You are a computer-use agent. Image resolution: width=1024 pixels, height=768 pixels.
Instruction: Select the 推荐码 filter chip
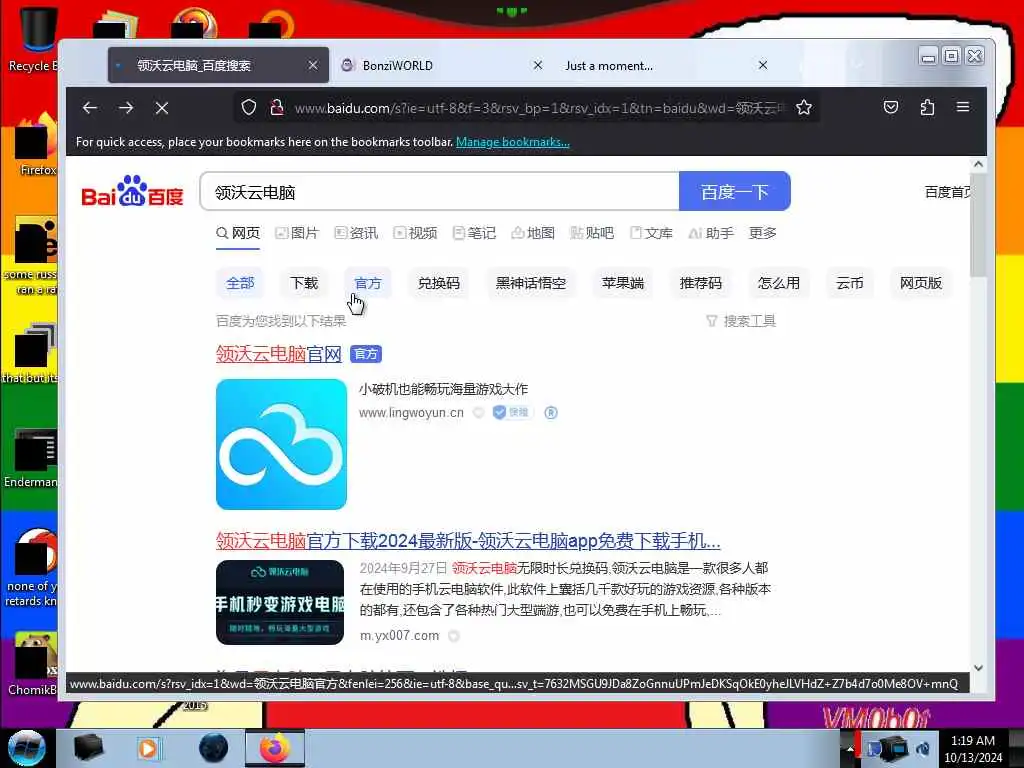pyautogui.click(x=701, y=283)
